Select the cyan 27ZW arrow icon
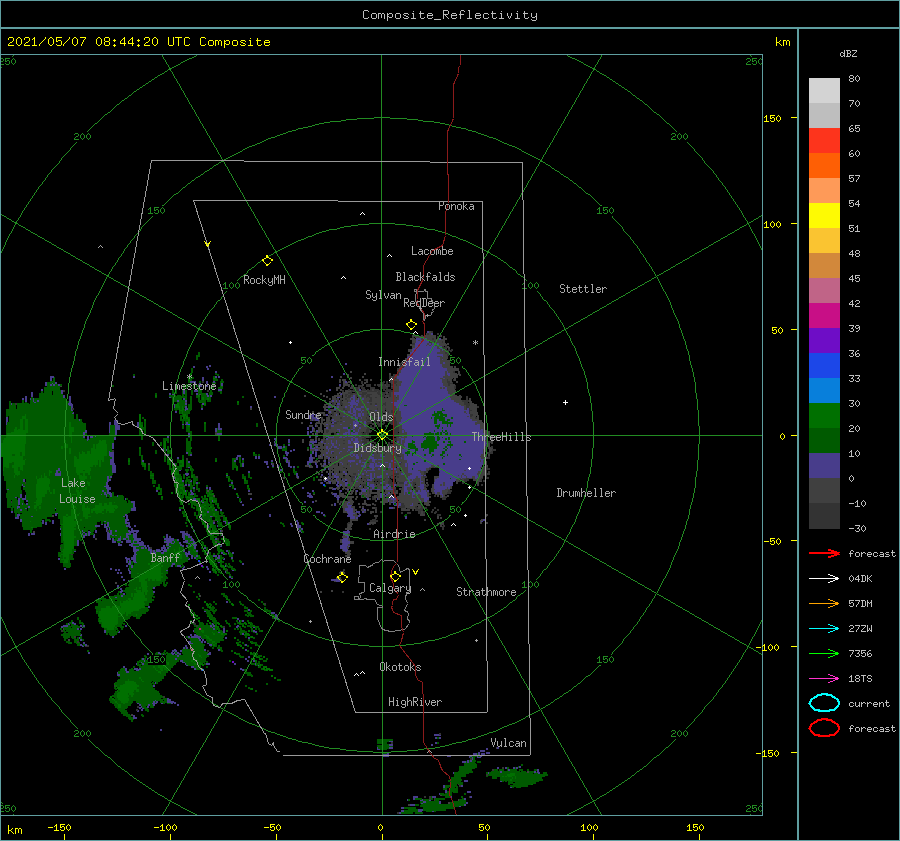 [824, 629]
